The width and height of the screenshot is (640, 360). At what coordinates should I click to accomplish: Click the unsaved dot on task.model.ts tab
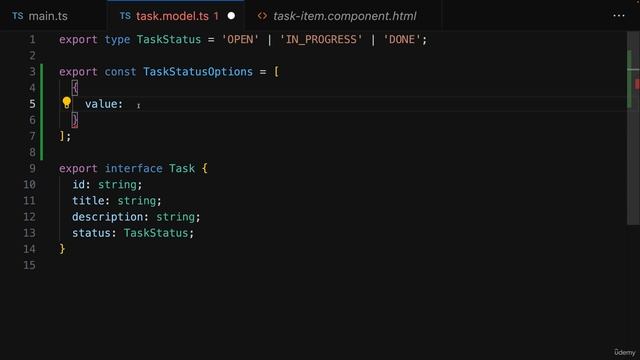point(231,16)
